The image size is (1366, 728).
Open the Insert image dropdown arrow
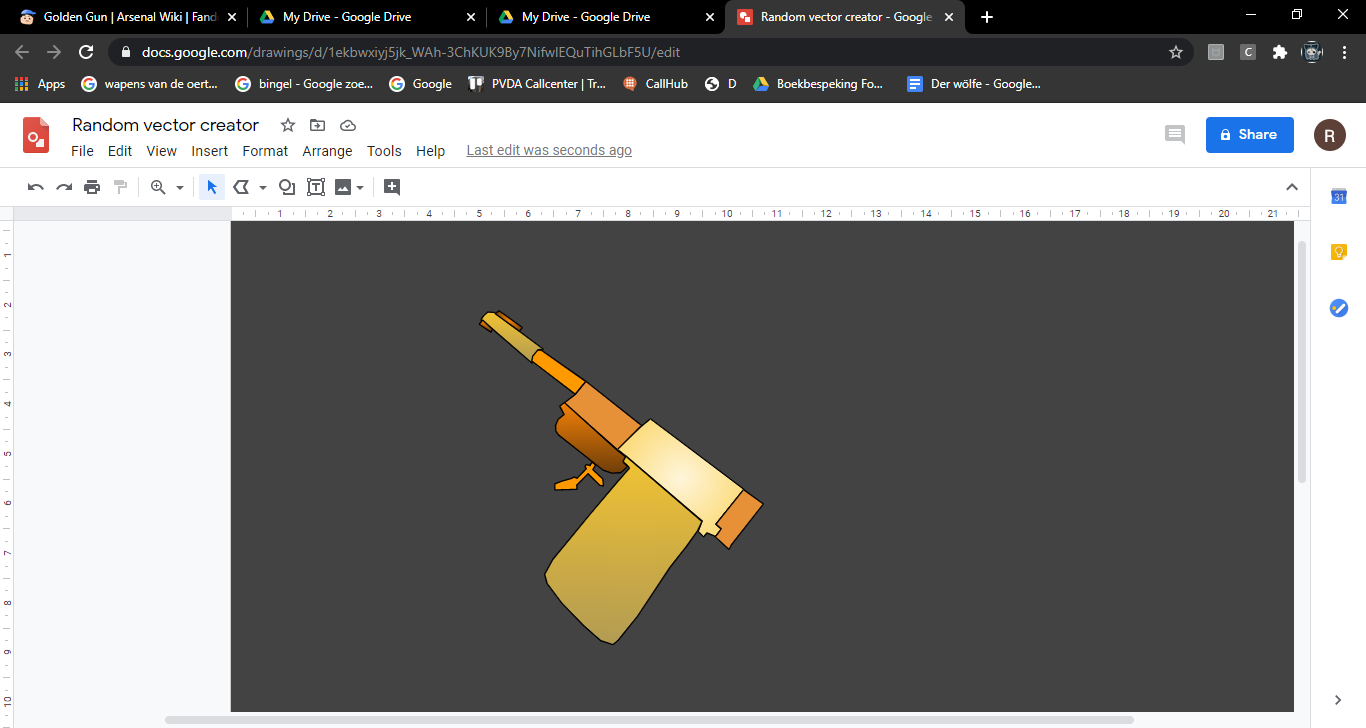pyautogui.click(x=359, y=187)
